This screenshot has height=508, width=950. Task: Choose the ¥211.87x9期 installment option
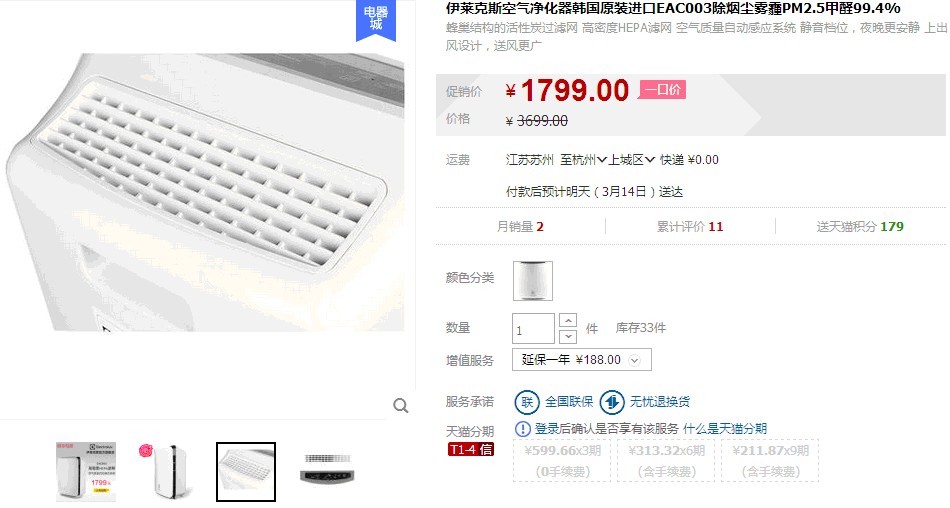pos(770,461)
